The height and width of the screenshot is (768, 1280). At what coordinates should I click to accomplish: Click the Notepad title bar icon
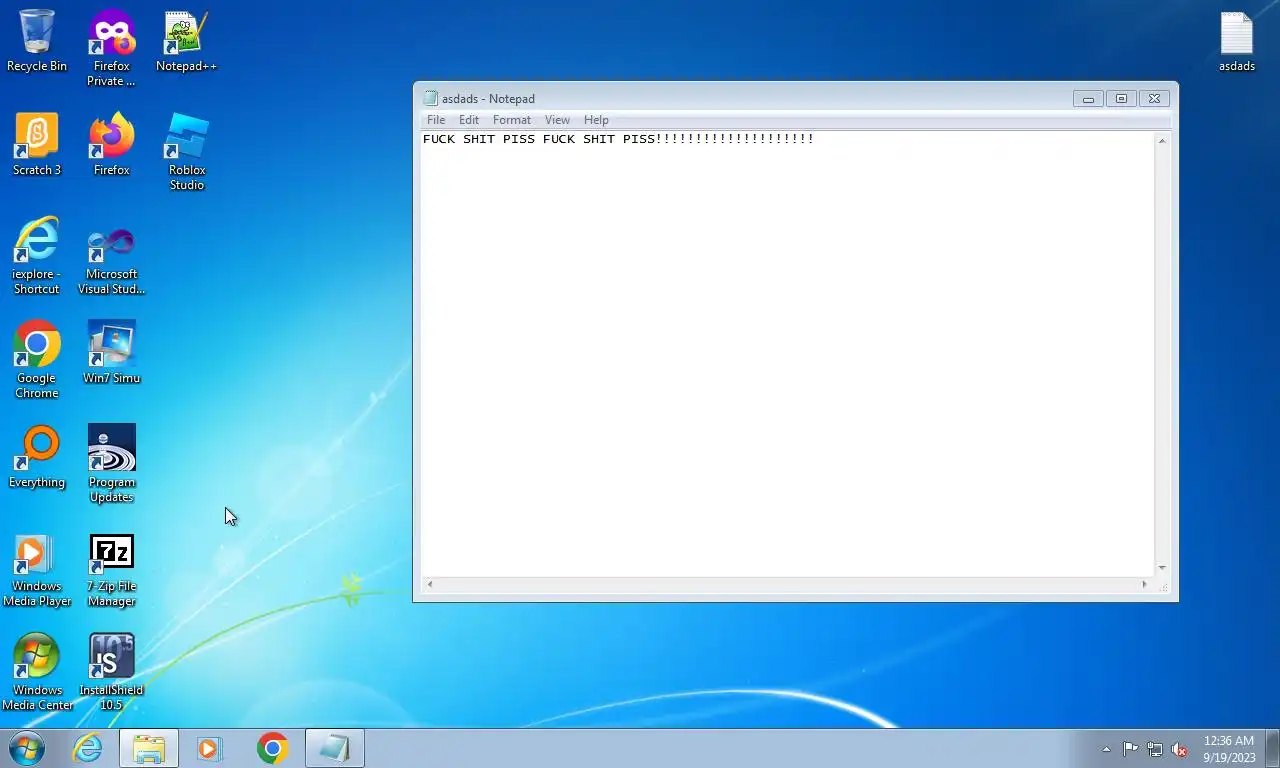coord(431,98)
